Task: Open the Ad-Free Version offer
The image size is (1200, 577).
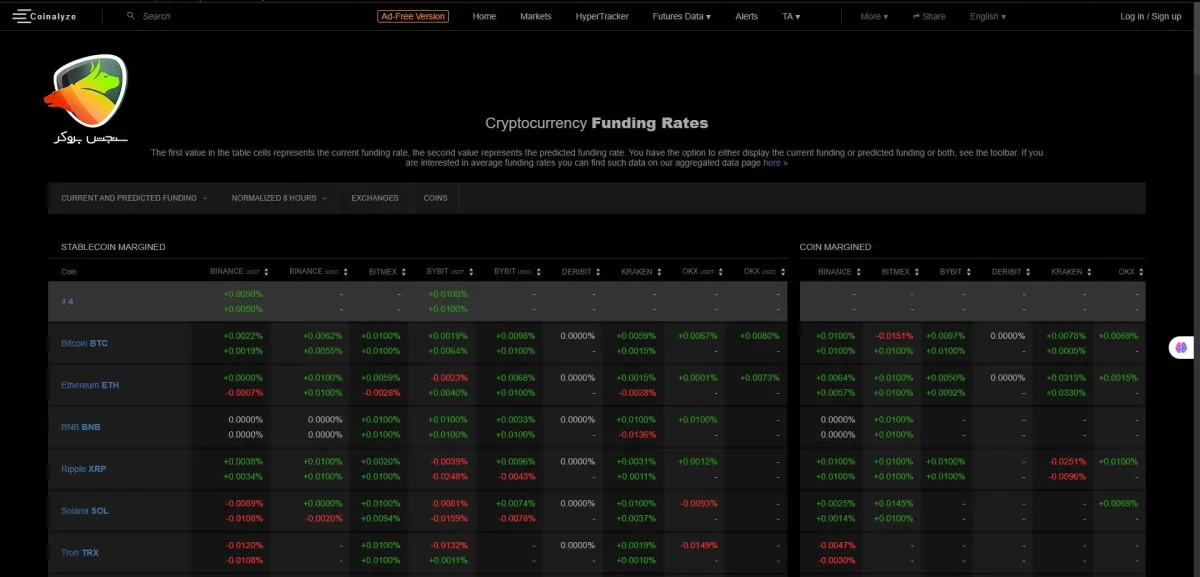Action: click(x=413, y=16)
